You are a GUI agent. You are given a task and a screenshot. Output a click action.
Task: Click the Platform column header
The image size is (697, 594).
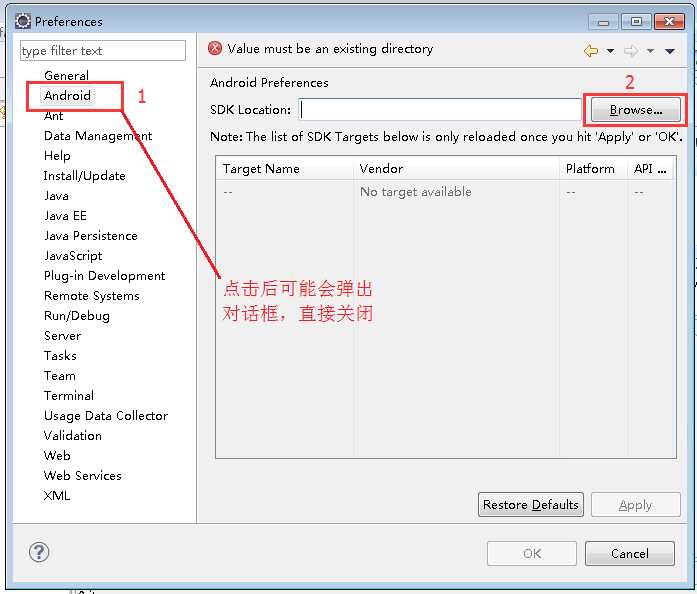click(x=593, y=169)
